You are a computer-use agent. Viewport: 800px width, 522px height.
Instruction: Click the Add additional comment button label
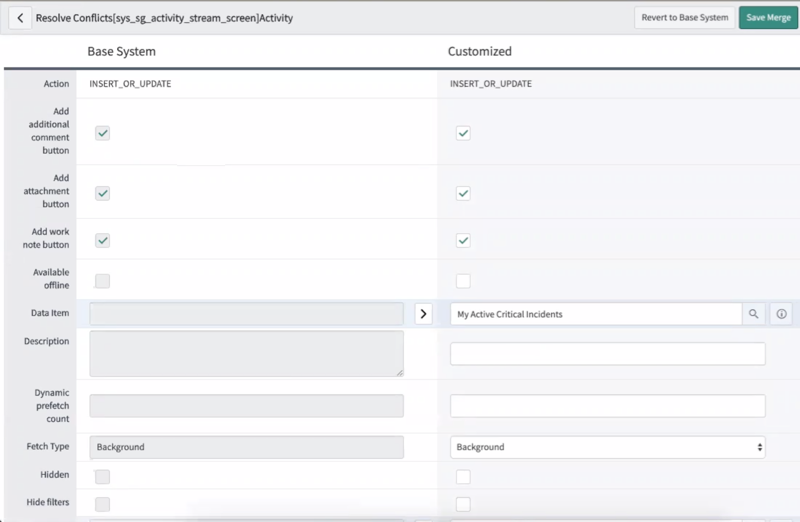point(49,131)
